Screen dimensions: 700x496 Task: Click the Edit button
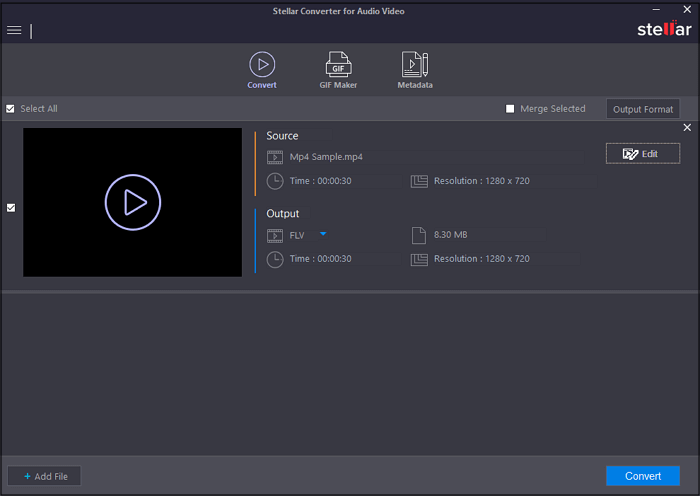coord(642,154)
